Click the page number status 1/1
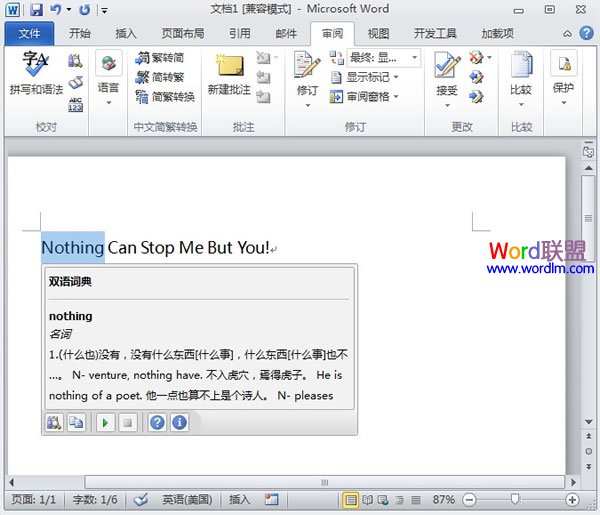This screenshot has height=515, width=600. (34, 500)
